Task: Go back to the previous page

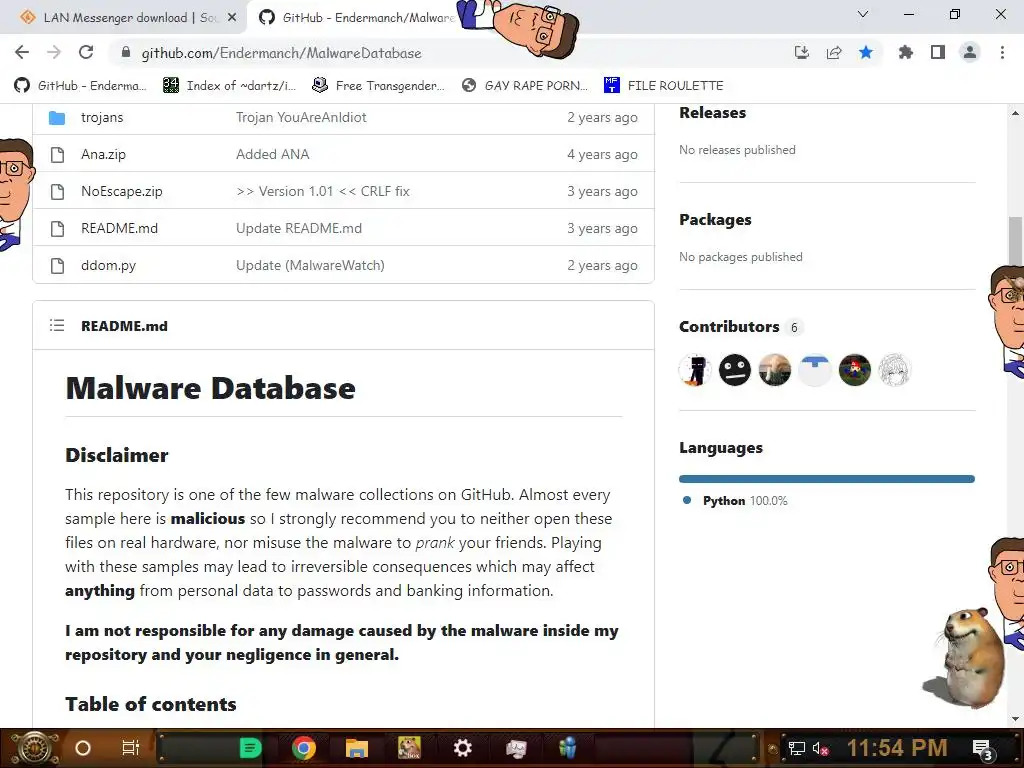Action: point(22,53)
